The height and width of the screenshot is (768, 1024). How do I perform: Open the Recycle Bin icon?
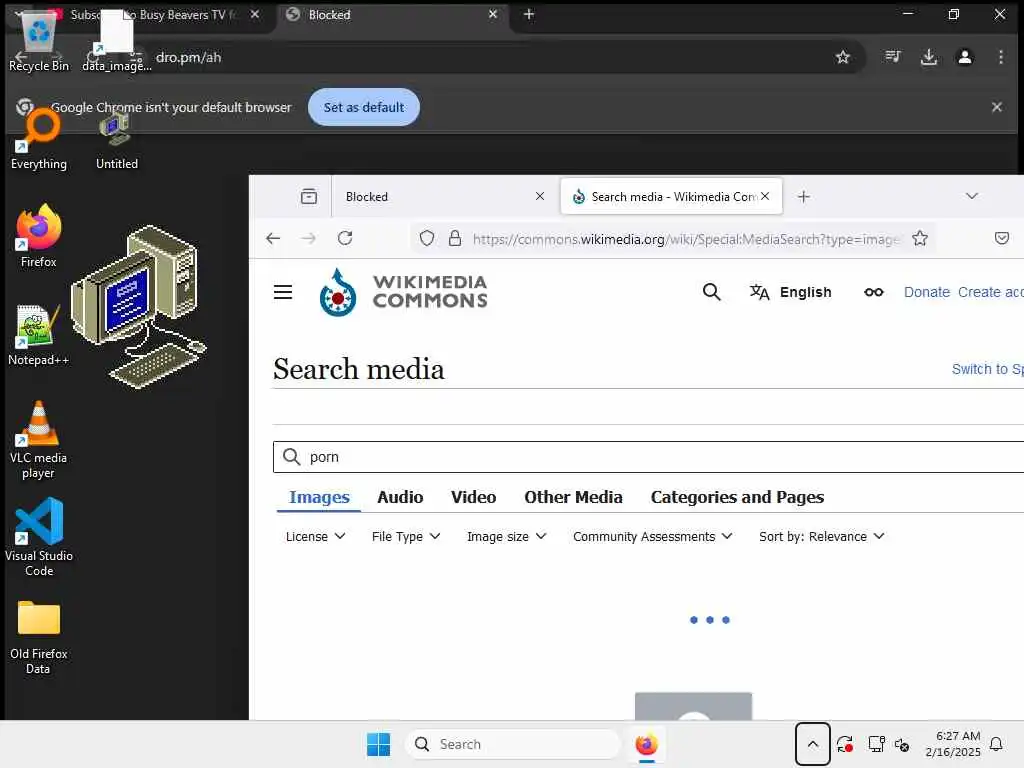[39, 40]
